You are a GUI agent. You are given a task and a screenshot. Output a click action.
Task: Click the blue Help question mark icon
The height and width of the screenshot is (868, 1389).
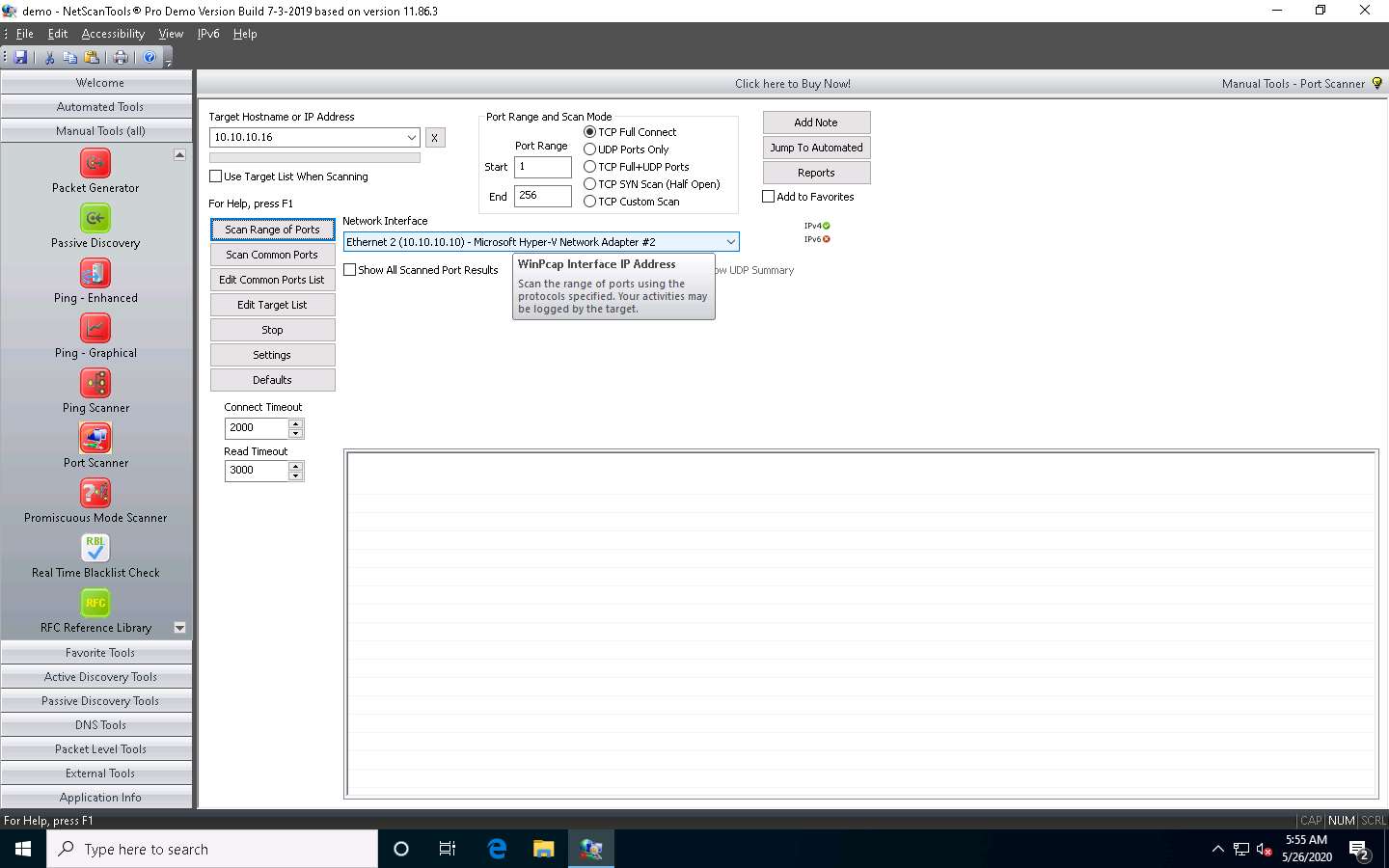click(x=150, y=58)
